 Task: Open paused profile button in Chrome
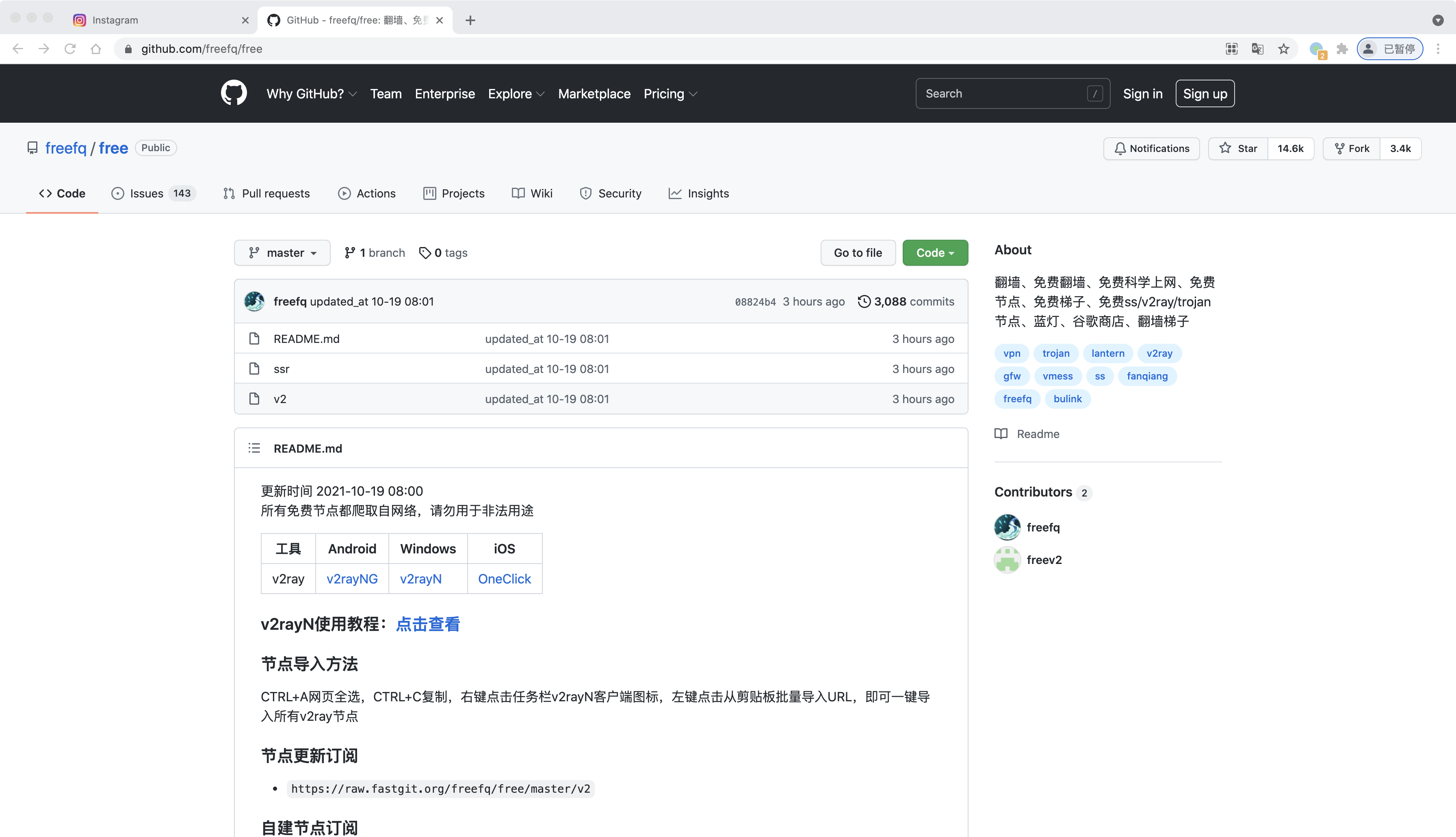(x=1389, y=49)
